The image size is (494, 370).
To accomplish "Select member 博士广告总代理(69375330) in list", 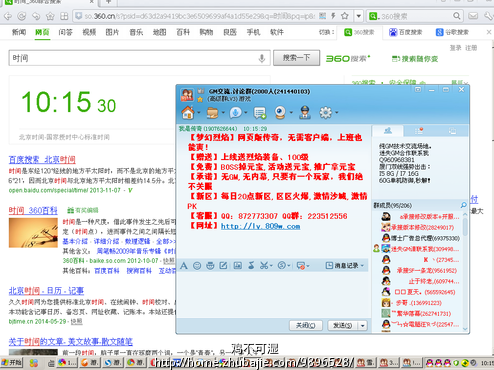I will point(425,238).
